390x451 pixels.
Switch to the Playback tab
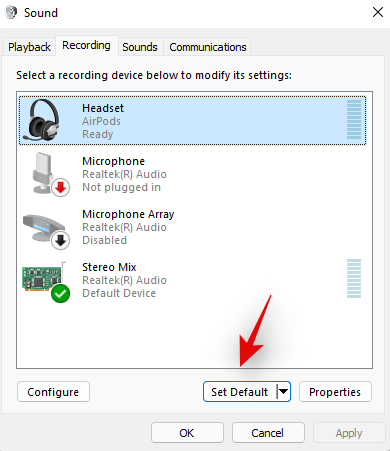tap(29, 47)
